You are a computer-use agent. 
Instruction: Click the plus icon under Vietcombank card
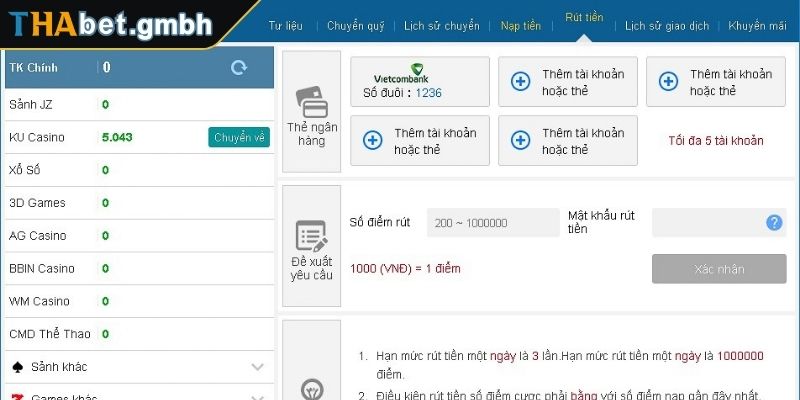[x=372, y=140]
